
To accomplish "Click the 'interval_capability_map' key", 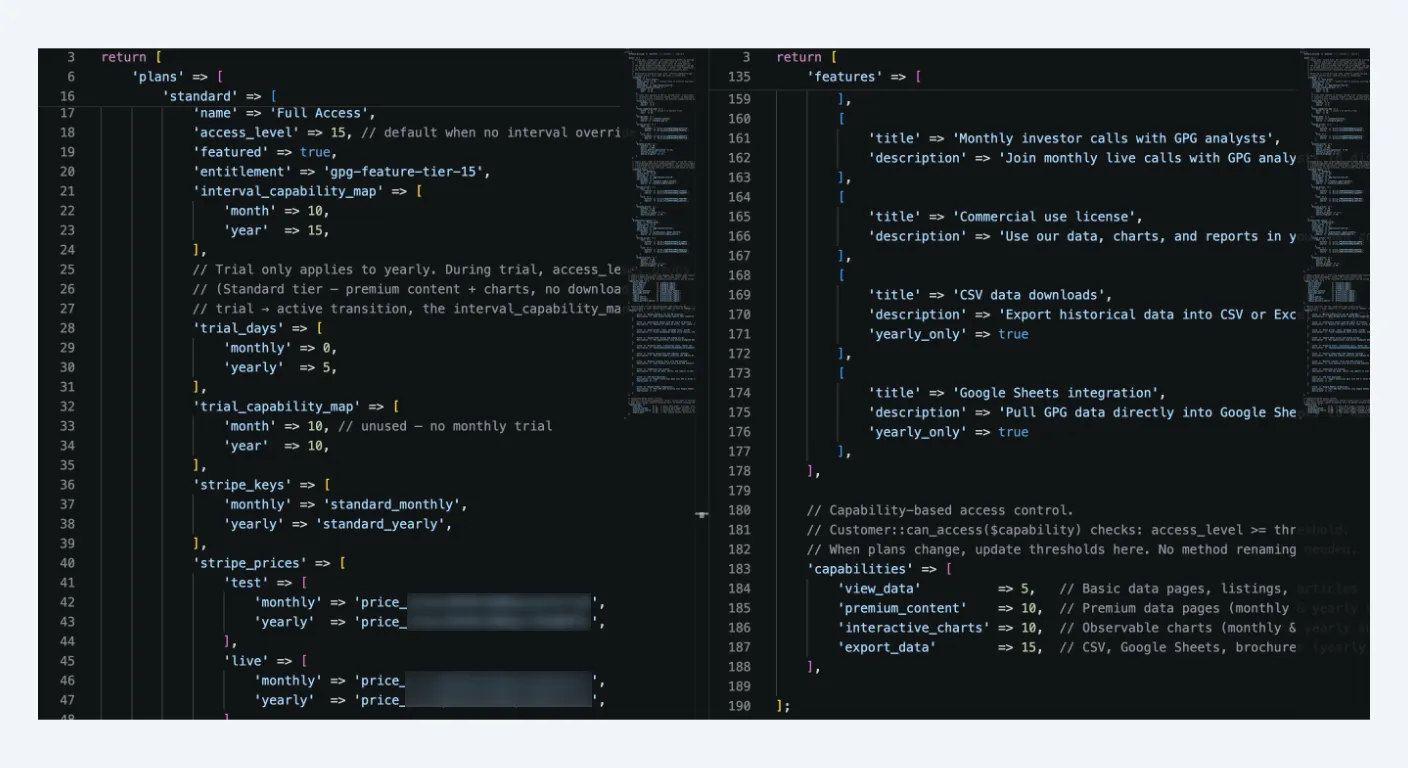I will click(x=288, y=191).
